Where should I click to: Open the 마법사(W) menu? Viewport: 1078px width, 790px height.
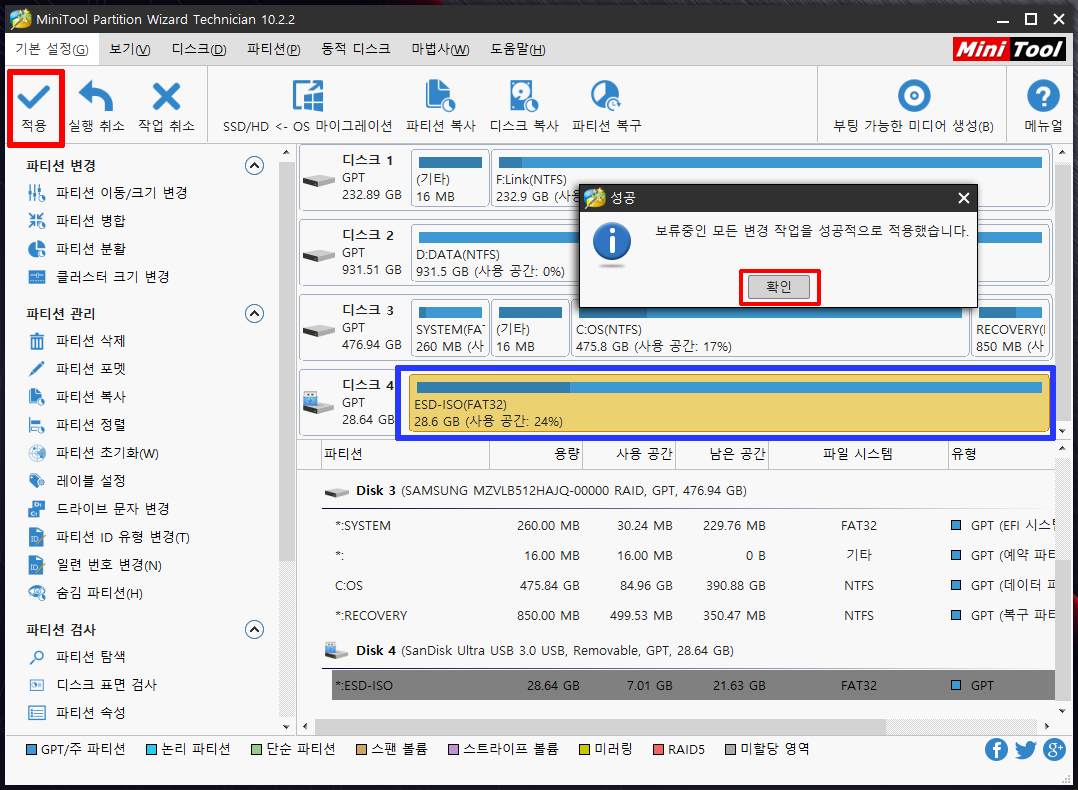click(440, 50)
